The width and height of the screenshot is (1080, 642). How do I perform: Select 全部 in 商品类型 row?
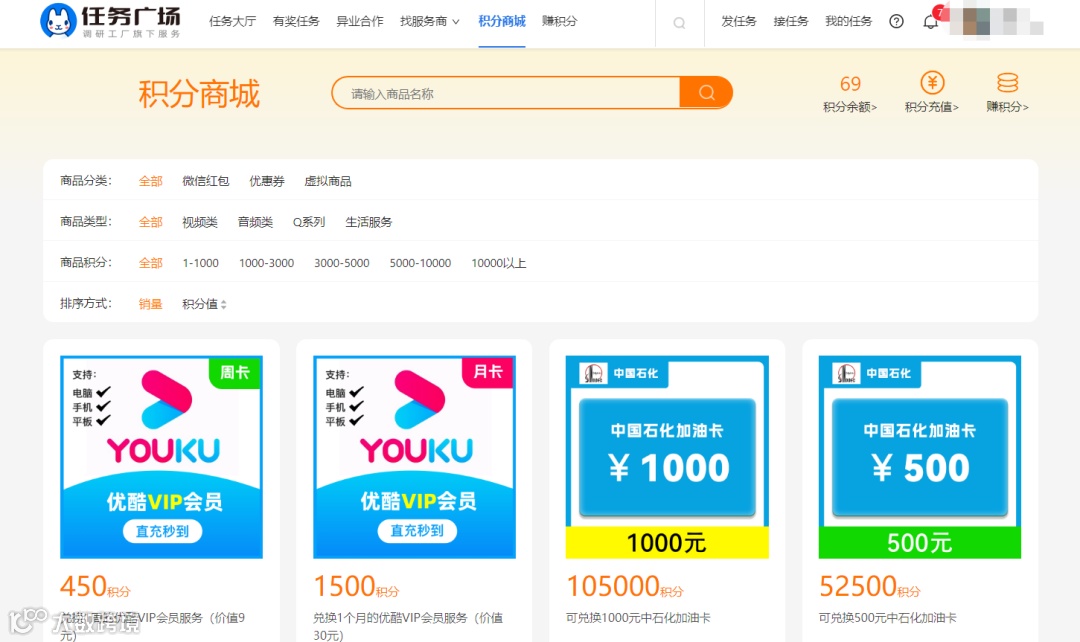tap(150, 222)
